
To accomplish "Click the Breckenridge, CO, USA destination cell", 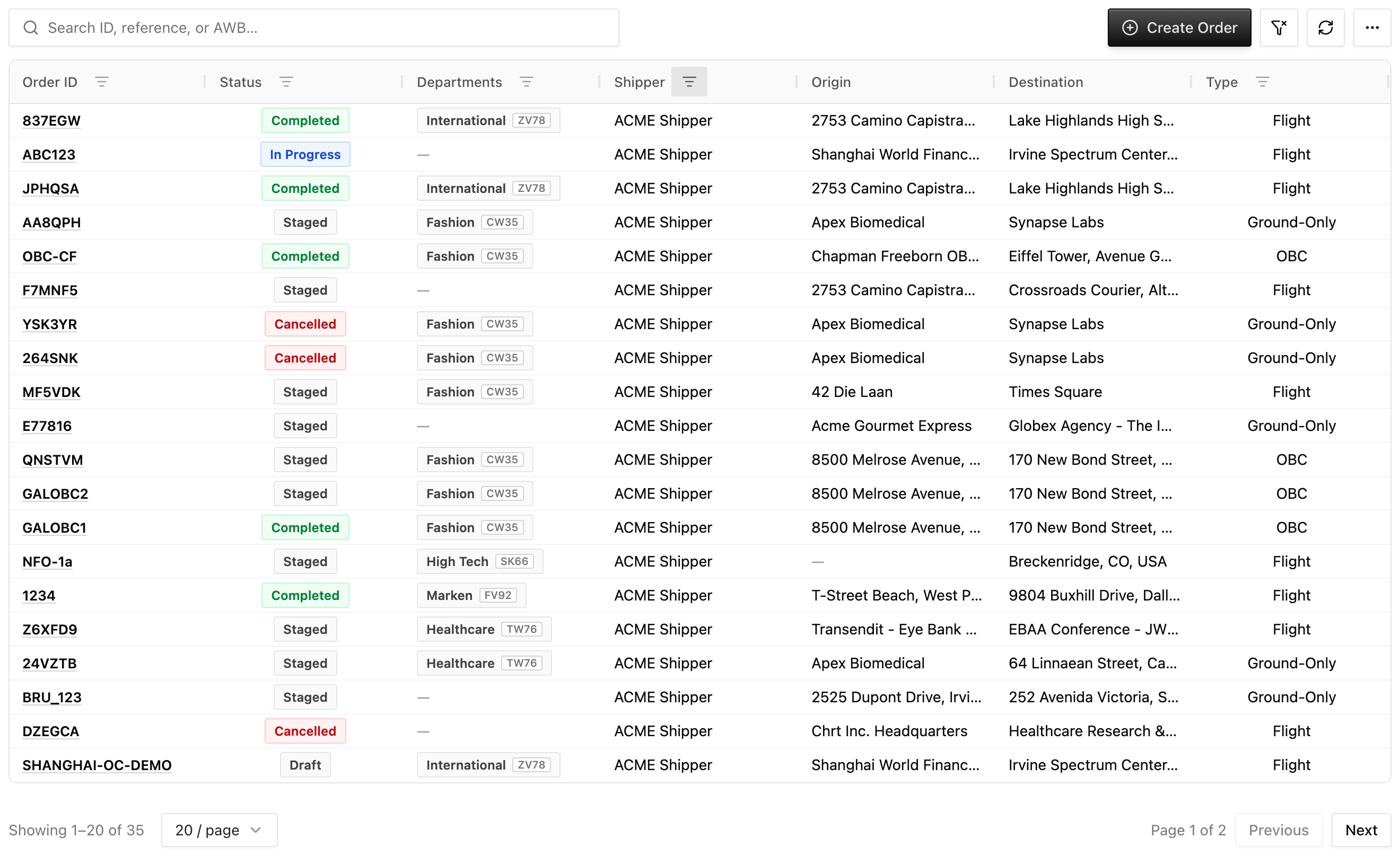I will [1087, 561].
